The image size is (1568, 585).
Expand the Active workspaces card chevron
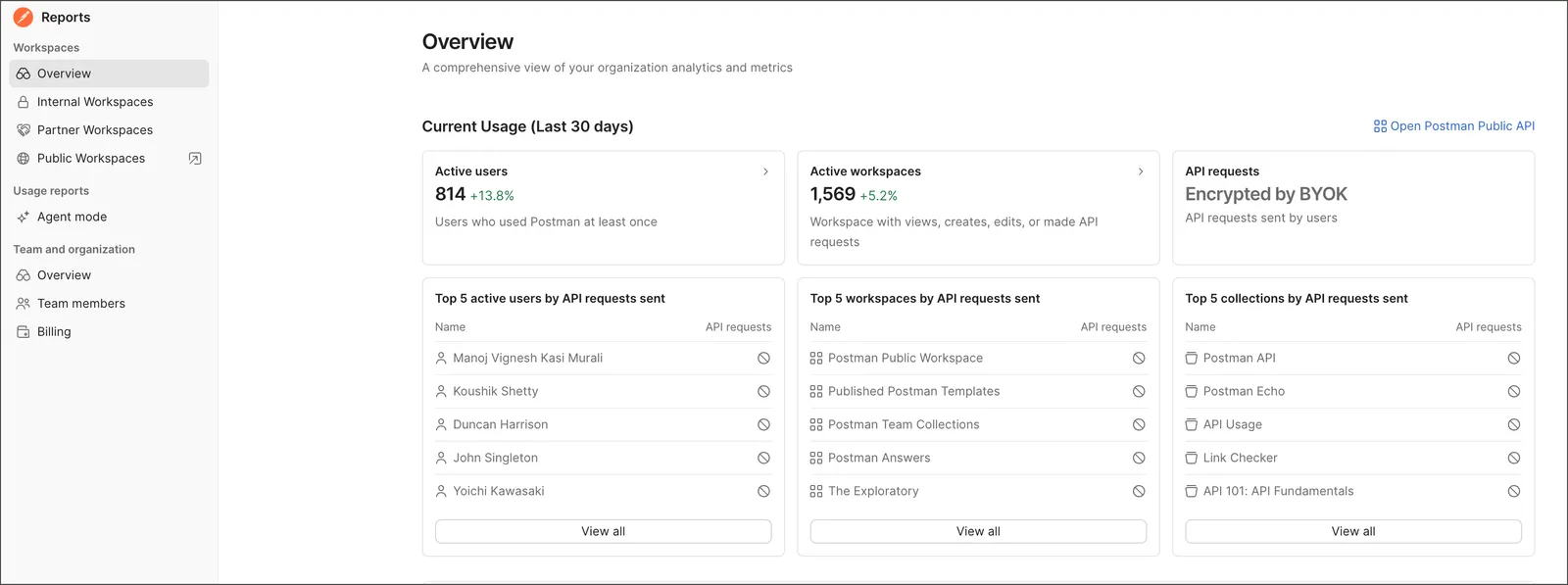click(1141, 171)
